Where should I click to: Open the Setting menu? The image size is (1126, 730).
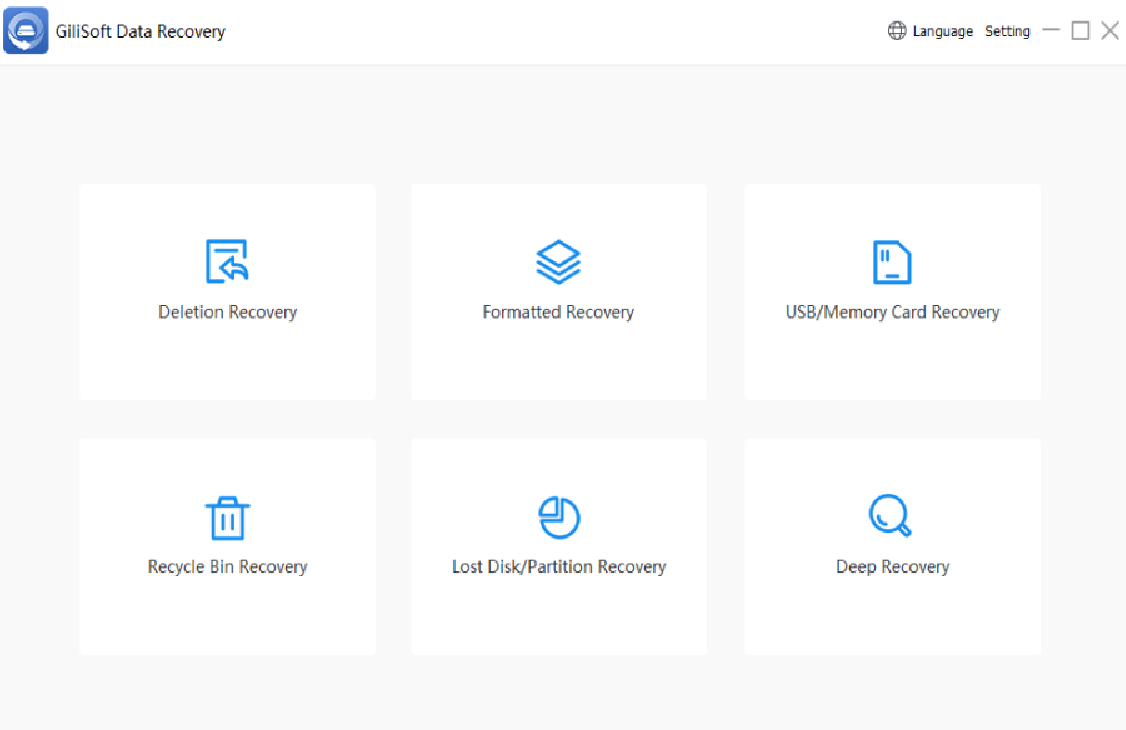pyautogui.click(x=1007, y=31)
